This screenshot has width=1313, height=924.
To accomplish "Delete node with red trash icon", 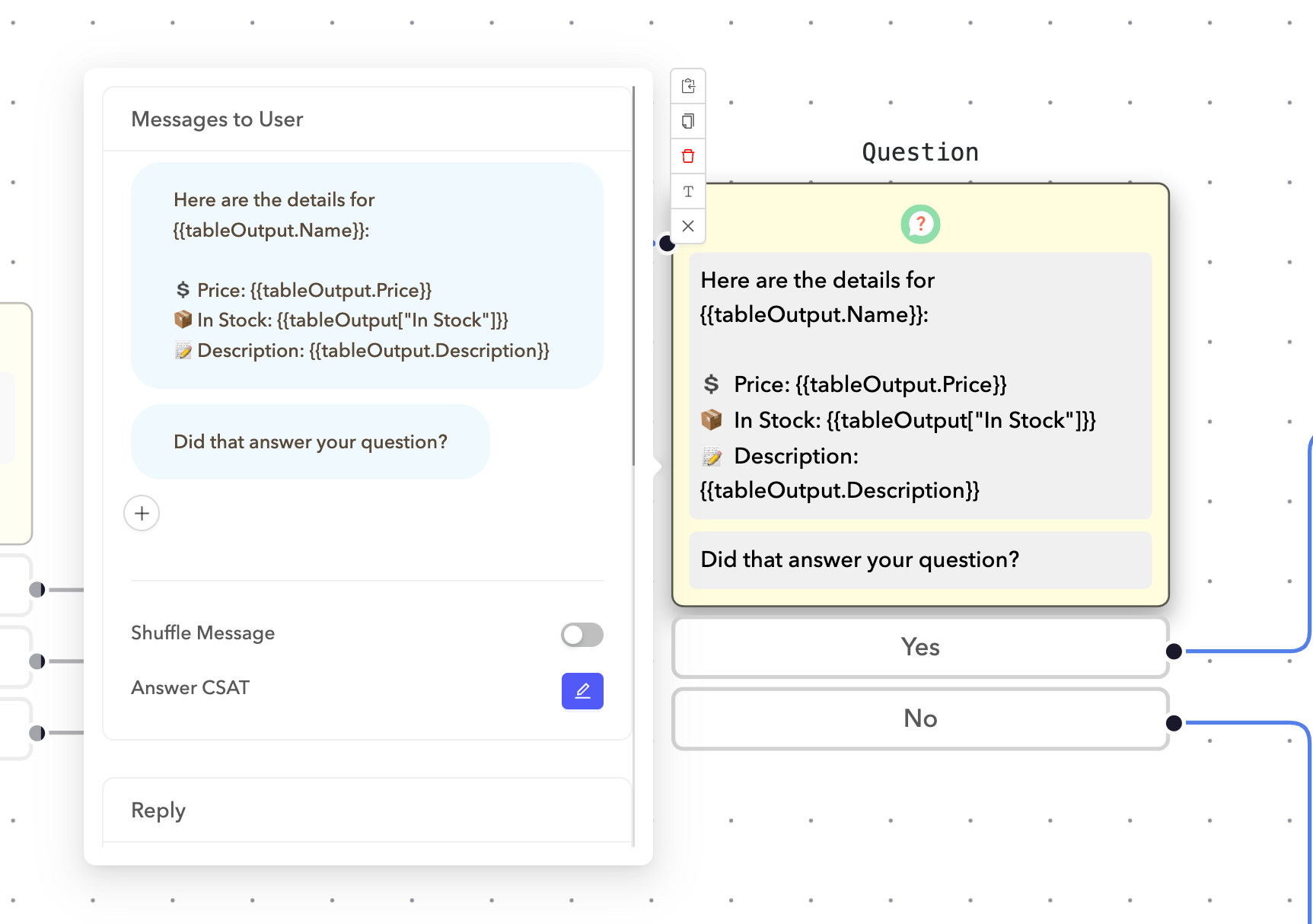I will coord(688,156).
